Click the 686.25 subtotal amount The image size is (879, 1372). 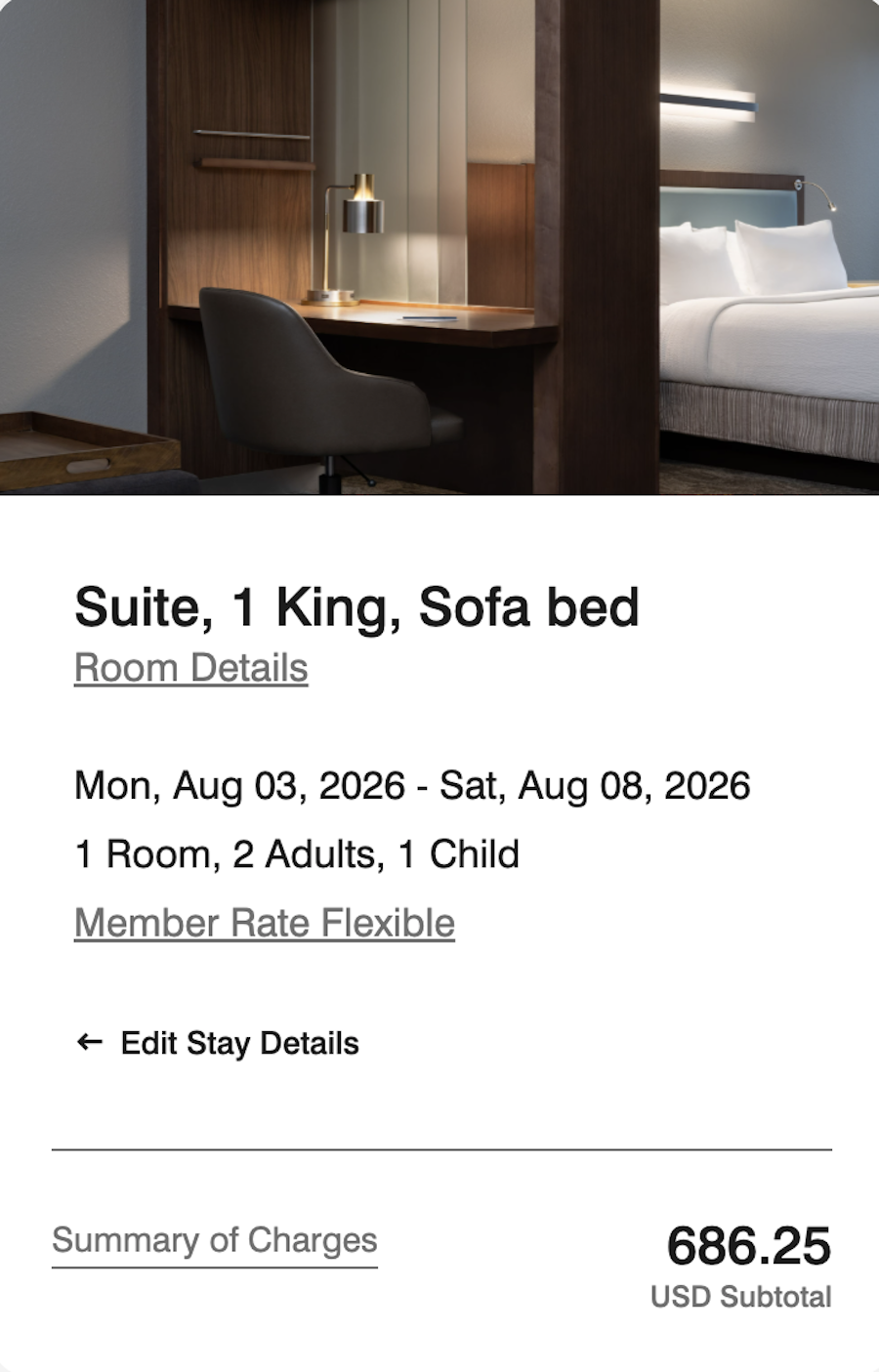click(748, 1246)
